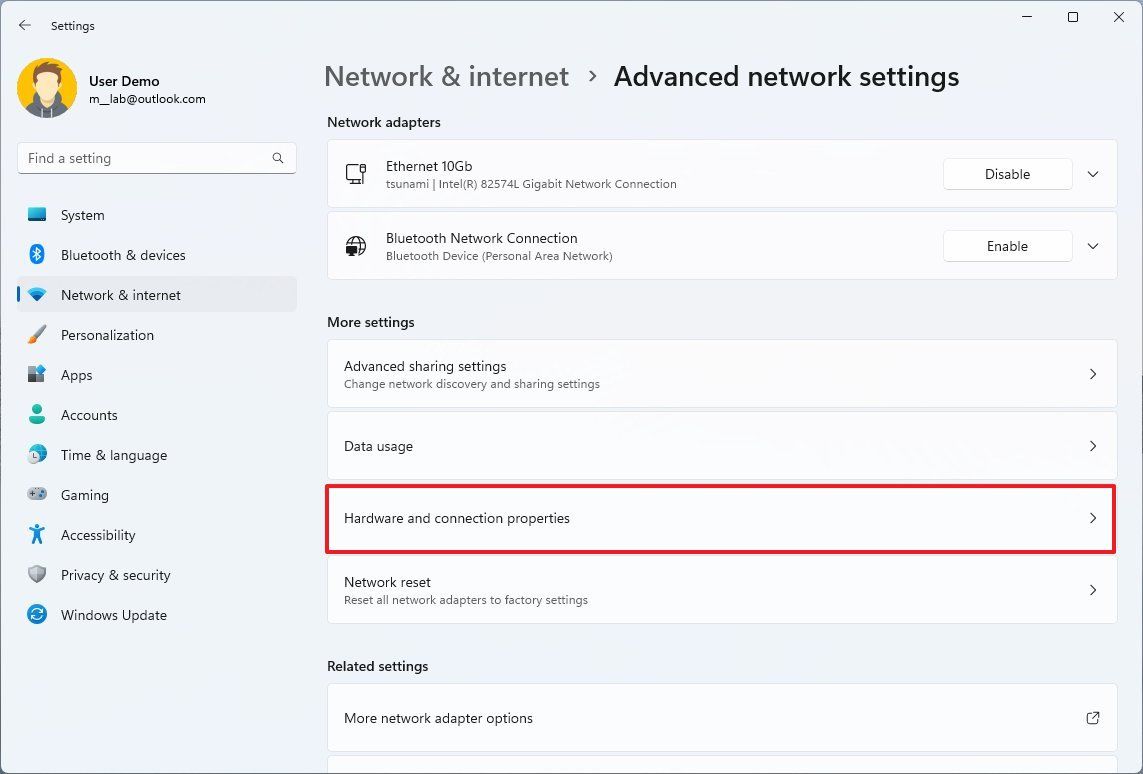Viewport: 1143px width, 774px height.
Task: Expand the Bluetooth Network Connection details
Action: click(x=1093, y=246)
